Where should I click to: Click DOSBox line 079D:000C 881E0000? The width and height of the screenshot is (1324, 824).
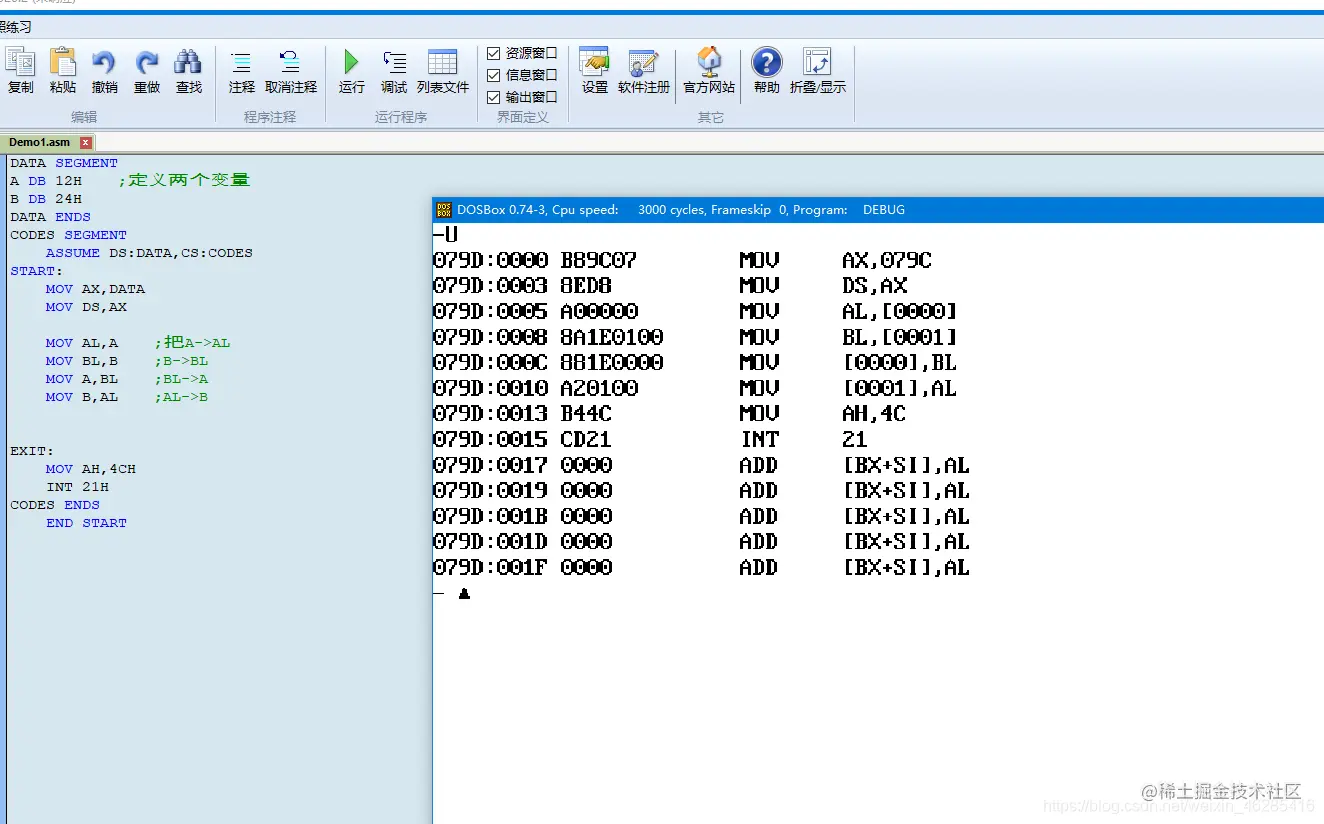click(695, 362)
